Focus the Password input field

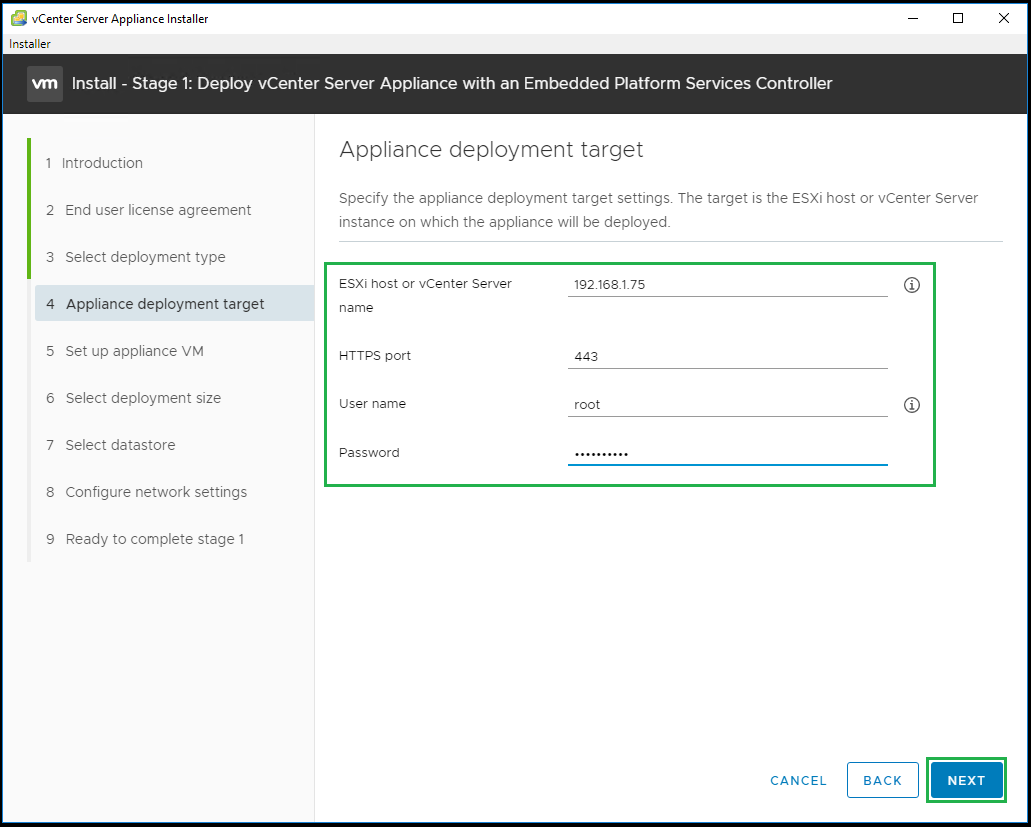click(727, 454)
